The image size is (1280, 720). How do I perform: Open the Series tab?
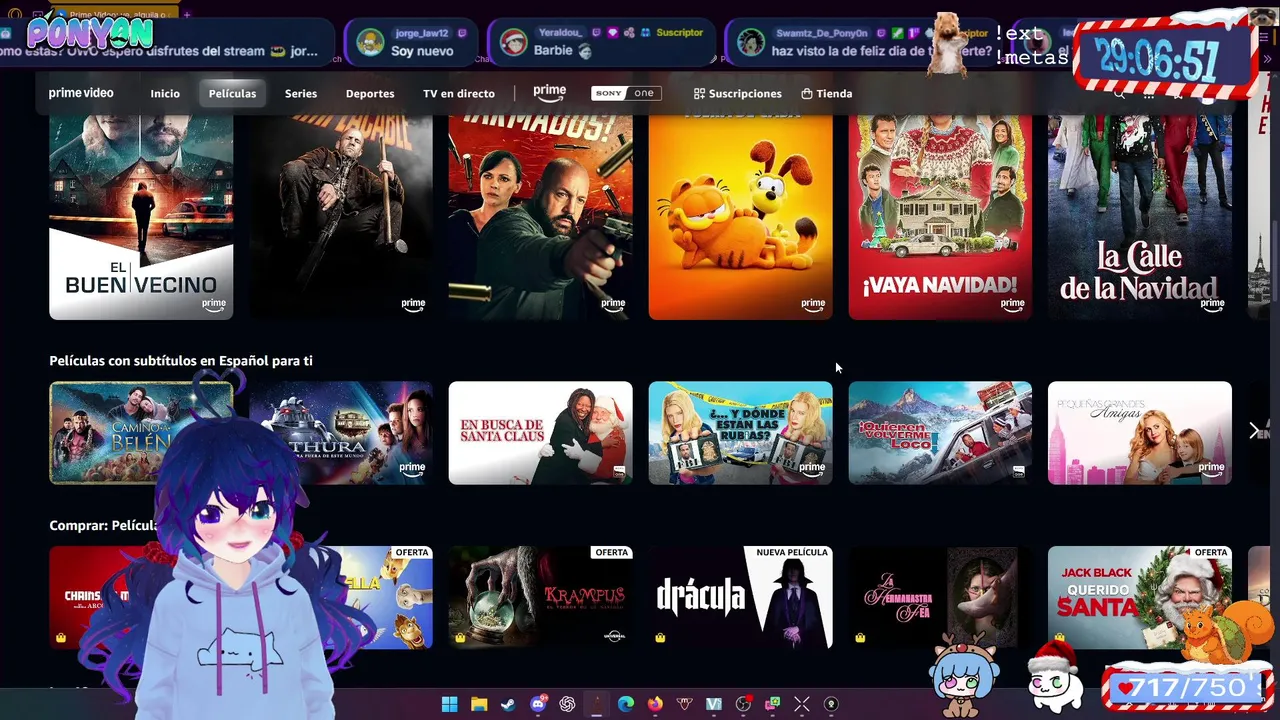click(x=301, y=93)
